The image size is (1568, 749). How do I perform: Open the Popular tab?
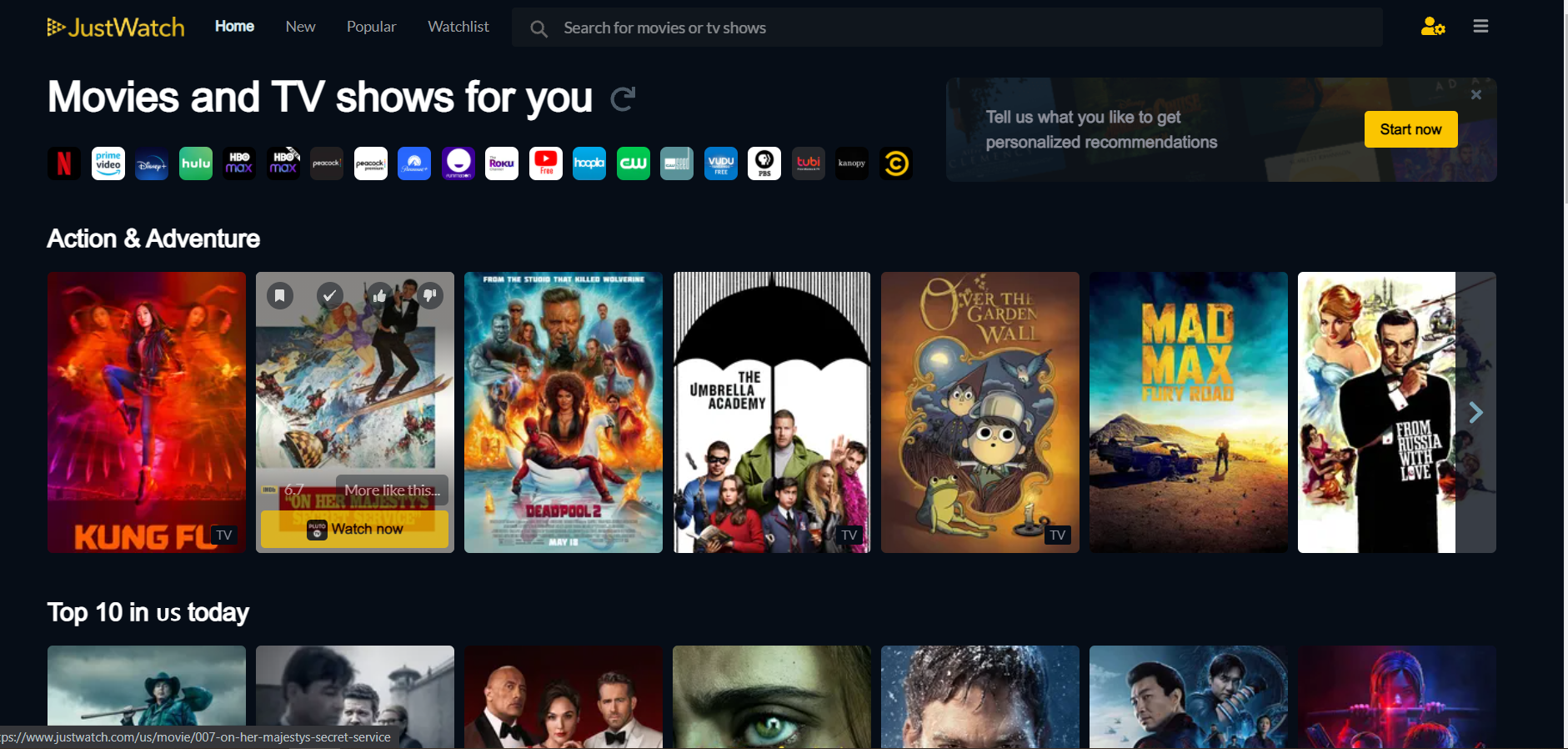point(372,27)
